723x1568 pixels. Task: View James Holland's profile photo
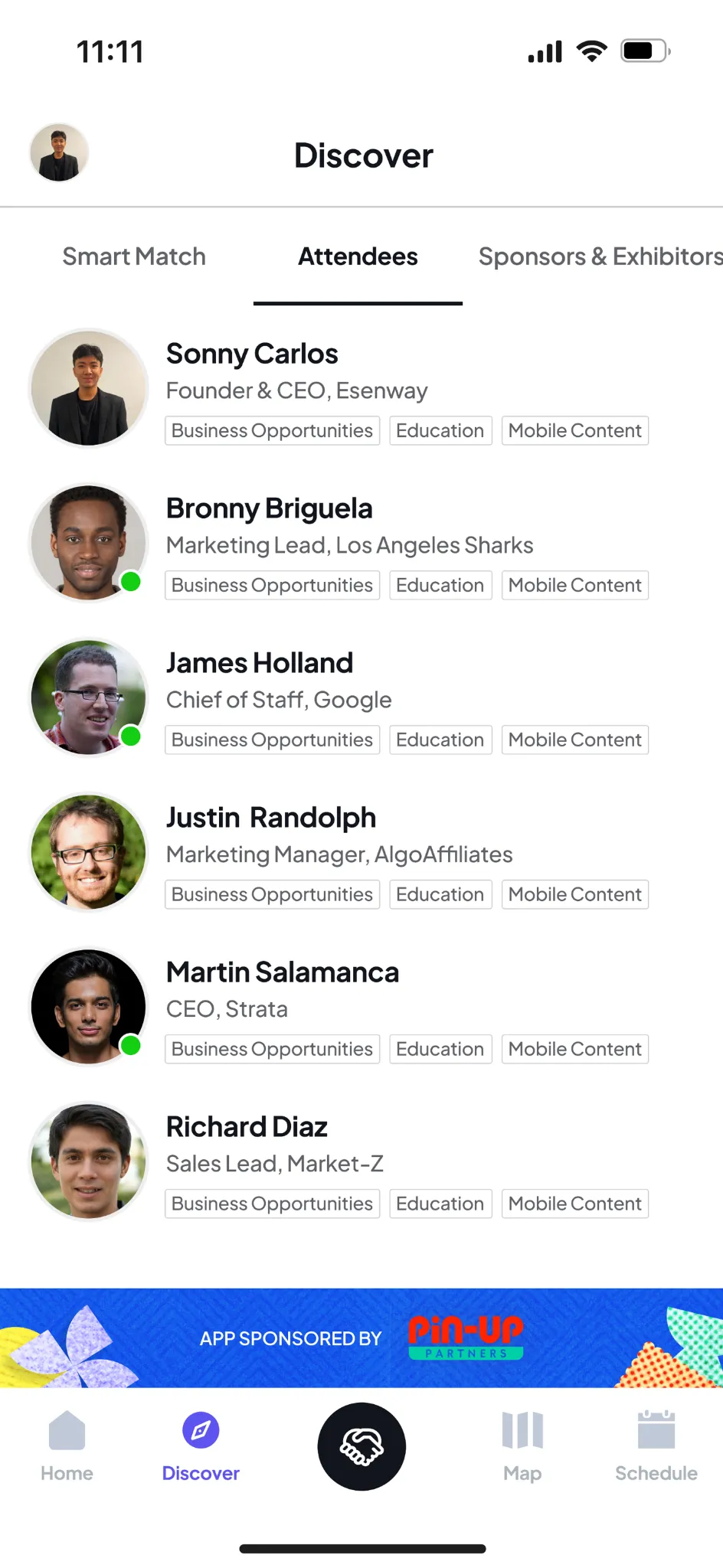(x=88, y=697)
